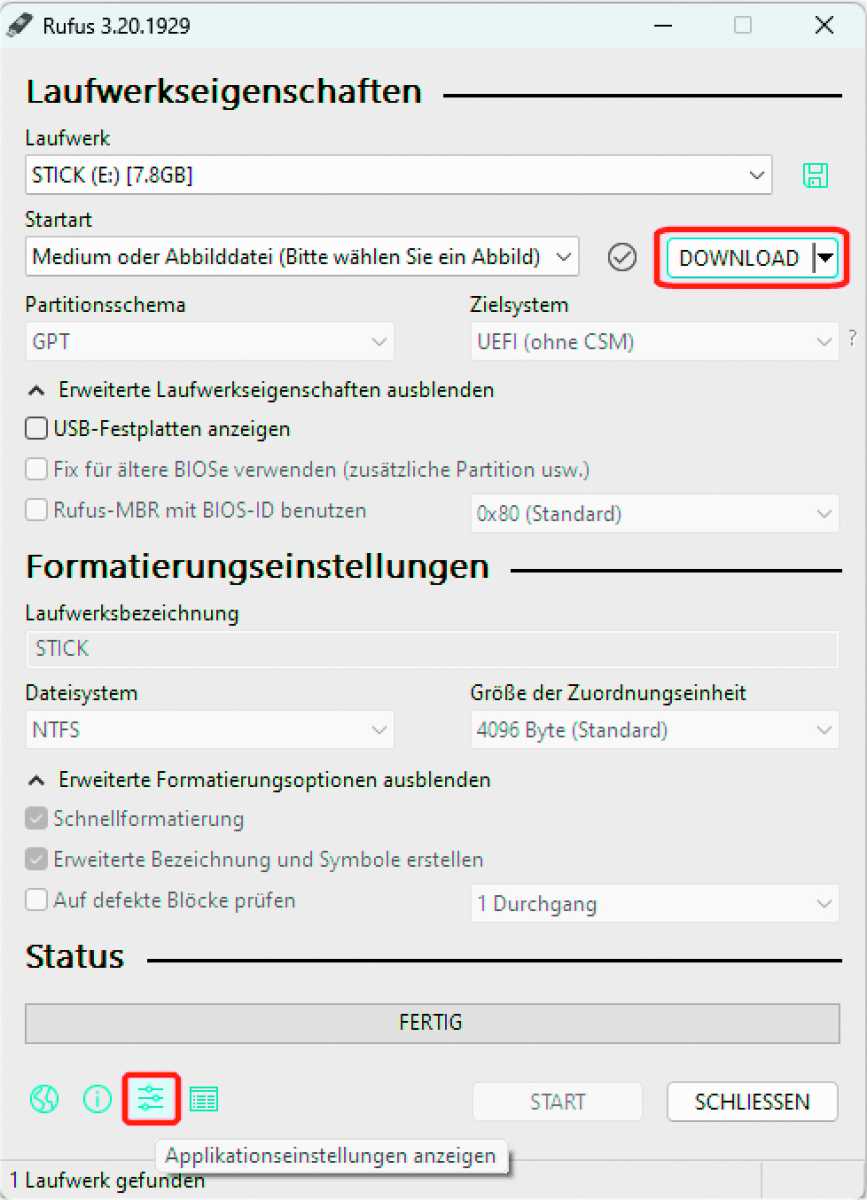Open the 1 Durchgang dropdown

click(x=655, y=904)
